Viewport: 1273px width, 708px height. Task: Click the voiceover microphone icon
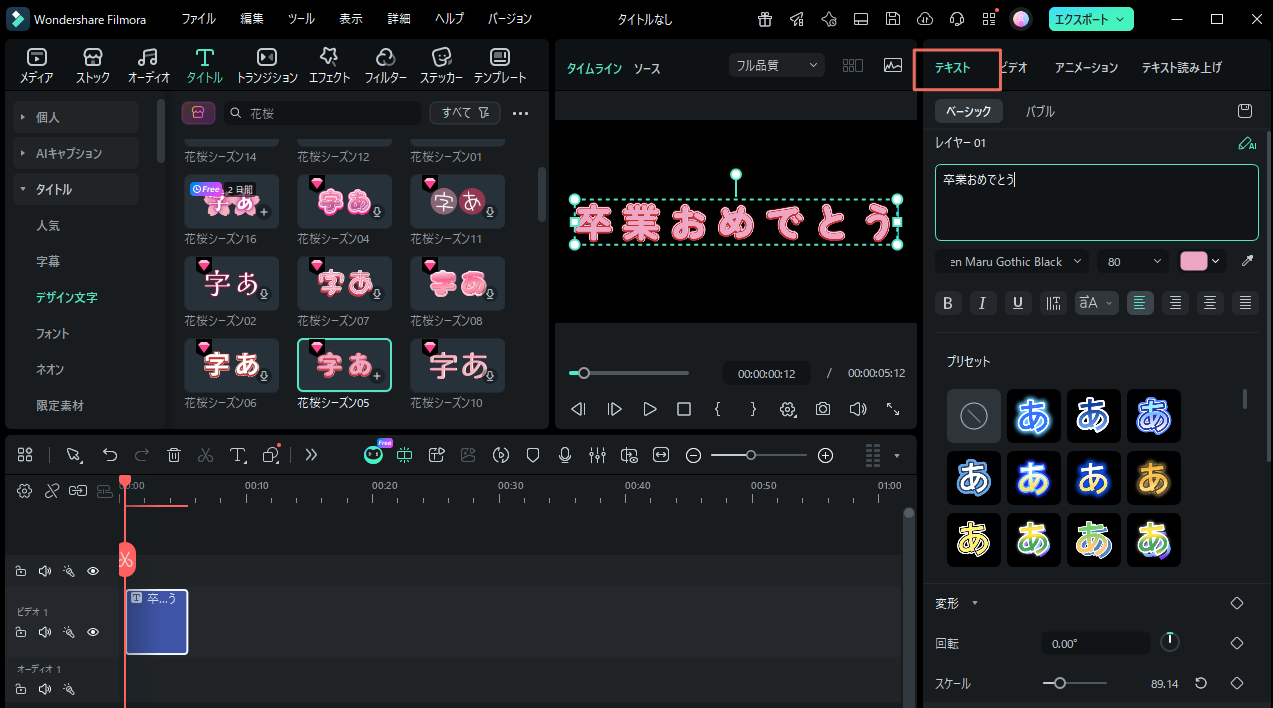point(565,455)
